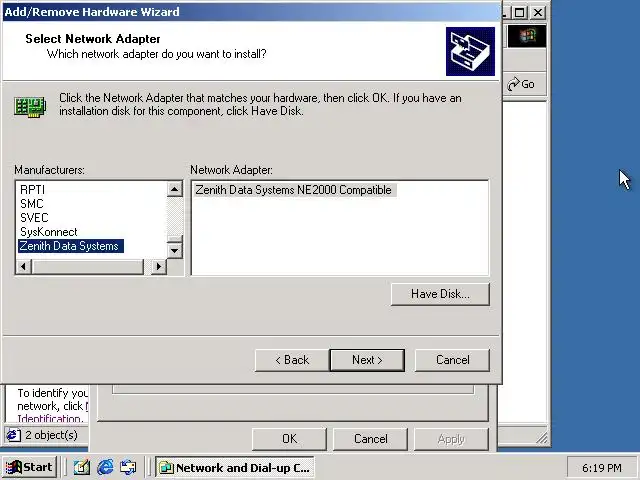
Task: Click the Manufacturers vertical scrollbar thumb
Action: [x=175, y=239]
